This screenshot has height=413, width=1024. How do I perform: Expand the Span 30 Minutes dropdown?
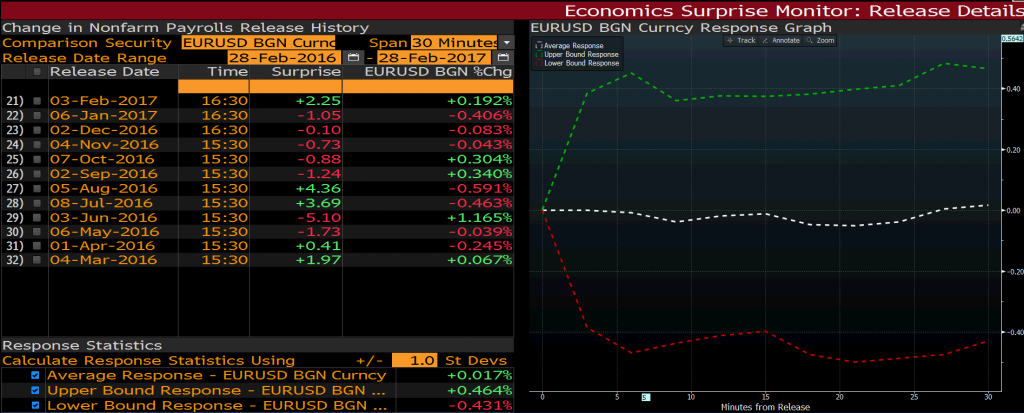pyautogui.click(x=507, y=42)
